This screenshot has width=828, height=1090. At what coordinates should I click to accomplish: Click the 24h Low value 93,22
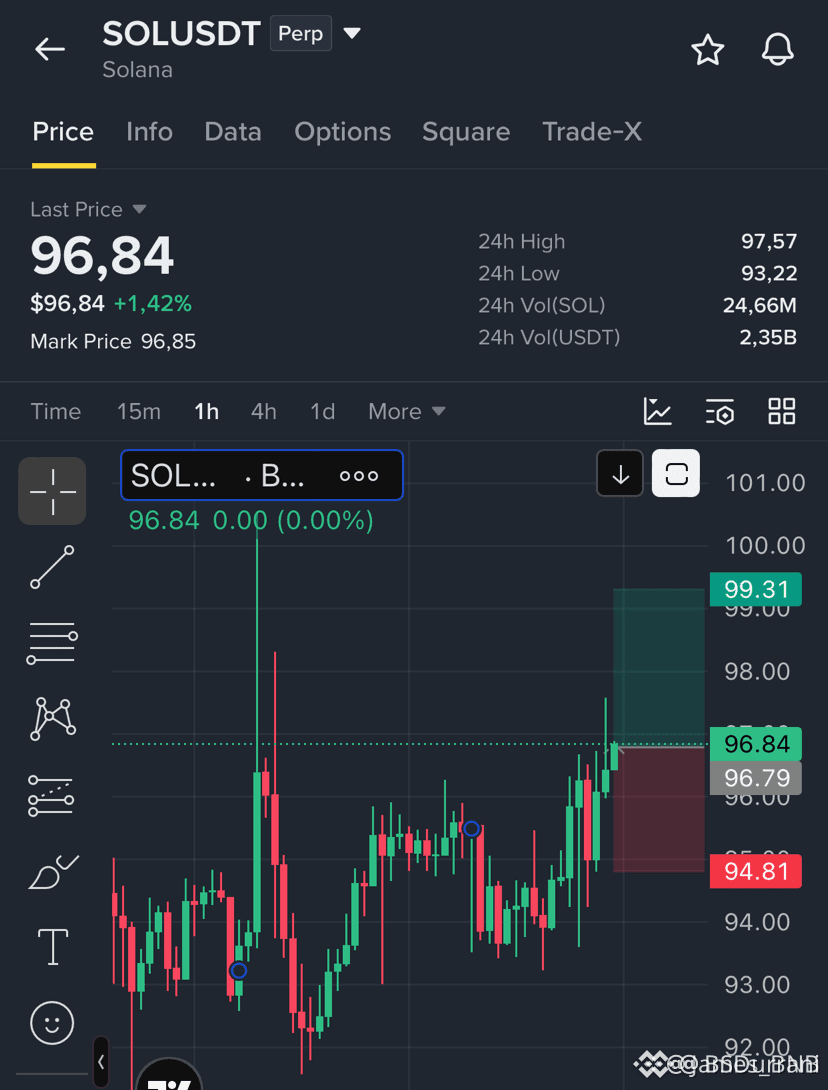[769, 273]
